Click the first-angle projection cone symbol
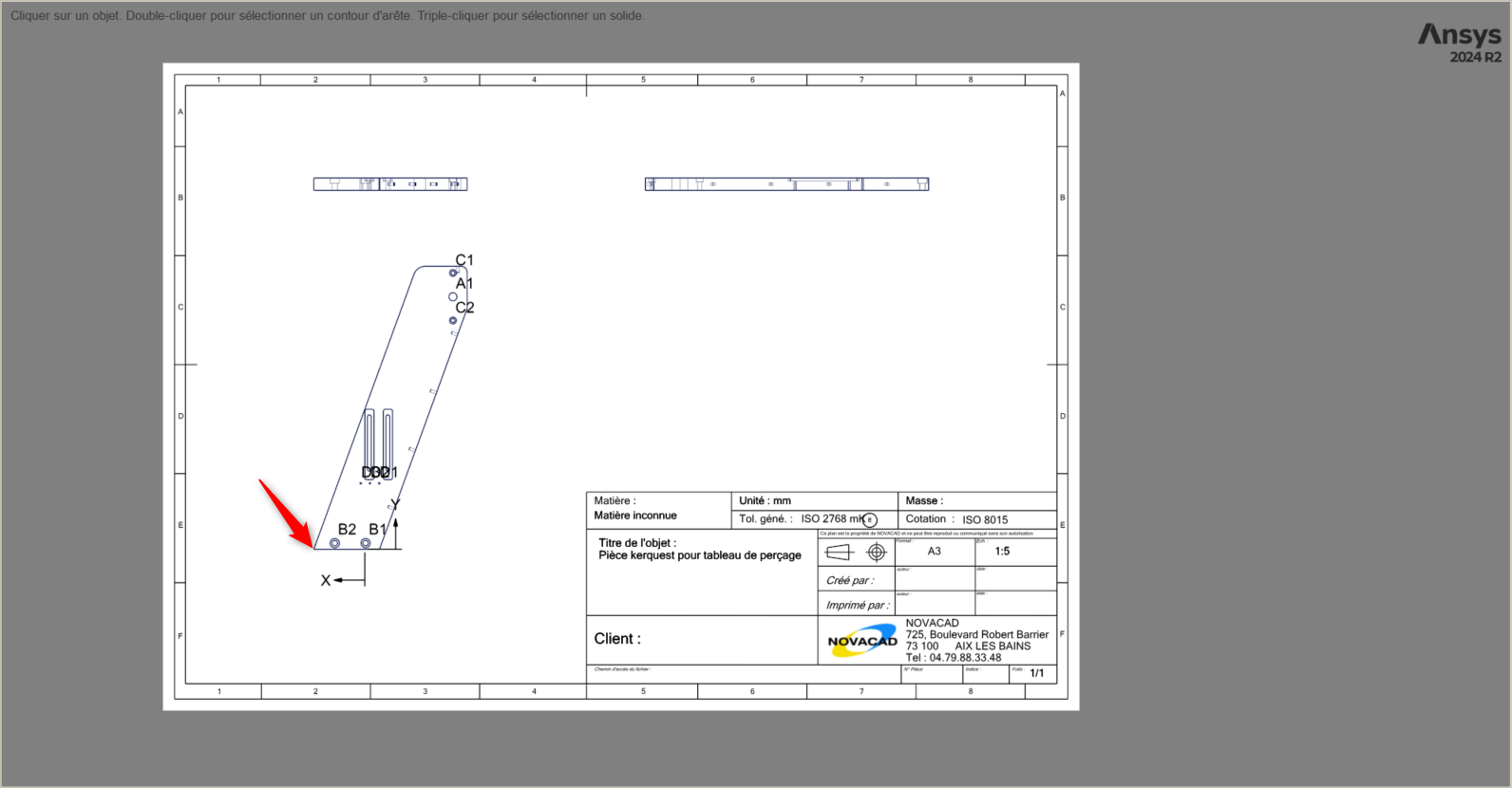 [x=840, y=552]
